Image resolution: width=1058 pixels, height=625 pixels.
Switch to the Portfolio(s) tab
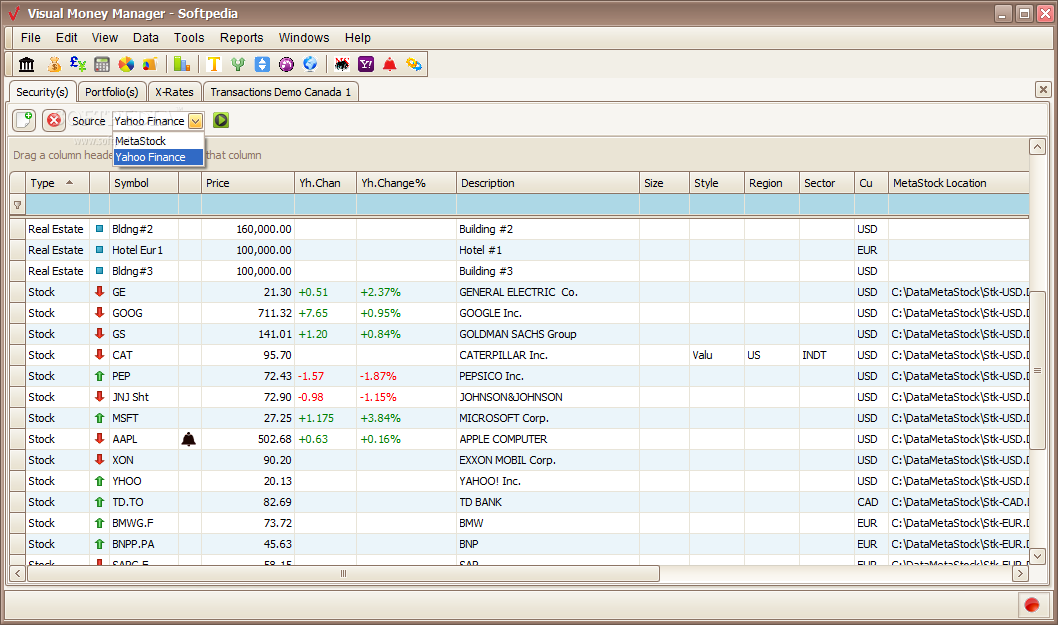tap(112, 92)
